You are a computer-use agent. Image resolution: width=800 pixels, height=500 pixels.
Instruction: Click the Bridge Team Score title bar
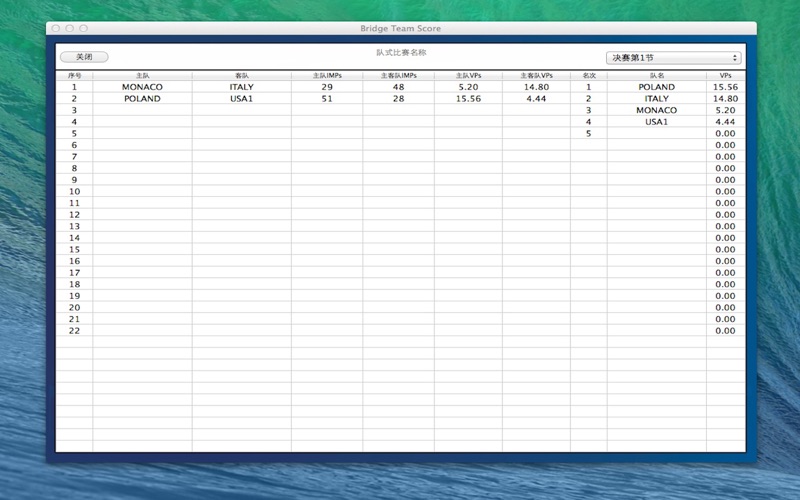(400, 29)
